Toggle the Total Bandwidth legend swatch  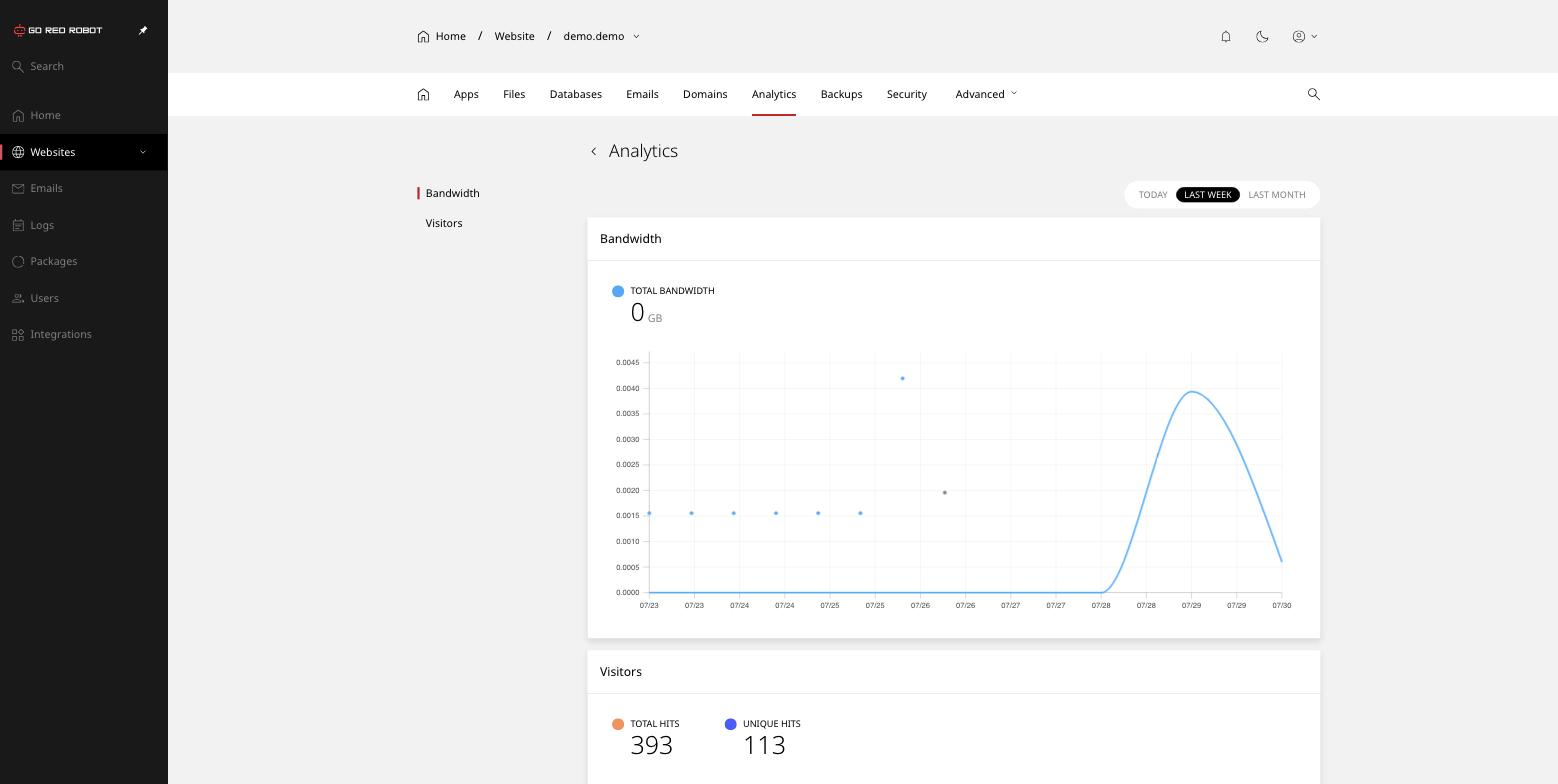(618, 291)
